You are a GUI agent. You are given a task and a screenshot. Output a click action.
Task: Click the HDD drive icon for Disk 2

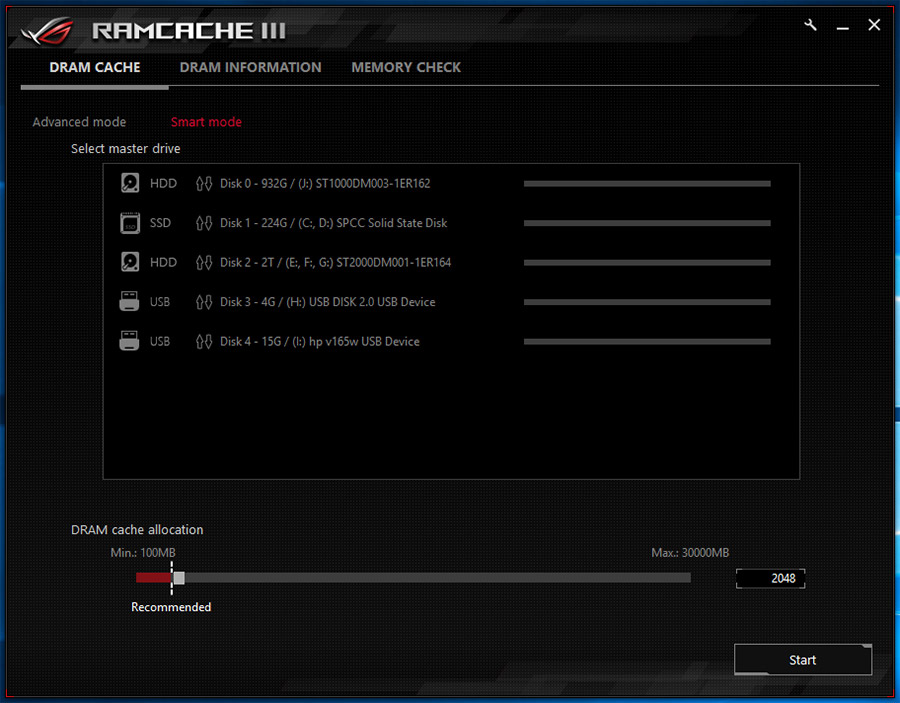(130, 262)
